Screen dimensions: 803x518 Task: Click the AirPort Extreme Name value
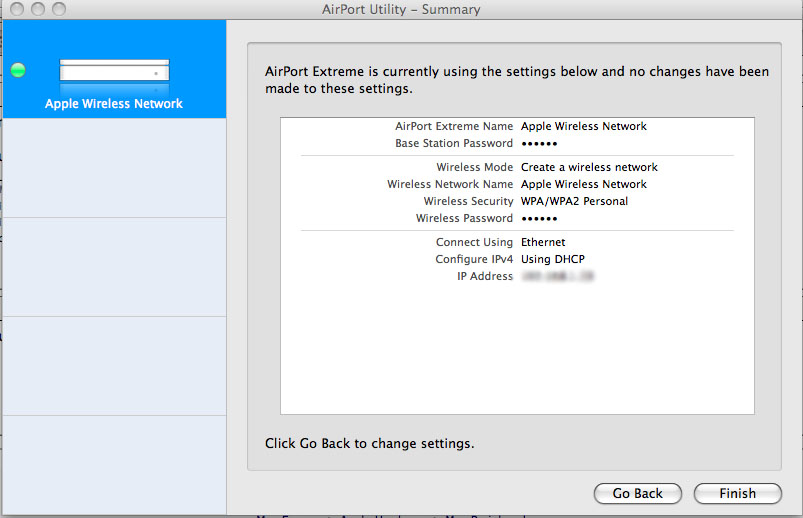pyautogui.click(x=584, y=126)
